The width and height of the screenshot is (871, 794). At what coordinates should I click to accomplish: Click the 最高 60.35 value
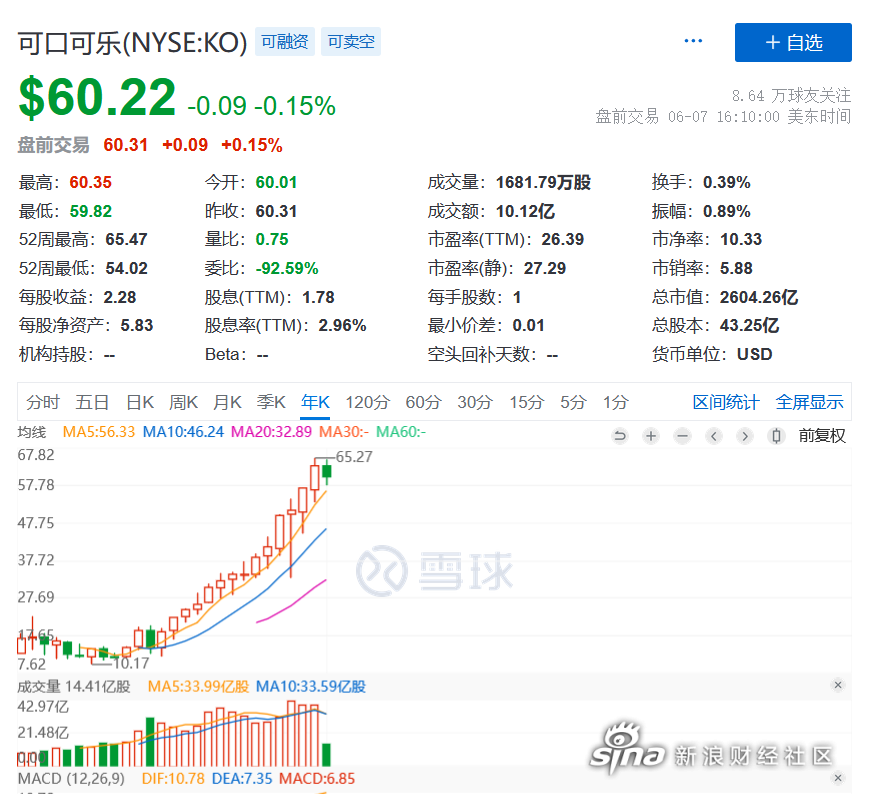pyautogui.click(x=91, y=182)
